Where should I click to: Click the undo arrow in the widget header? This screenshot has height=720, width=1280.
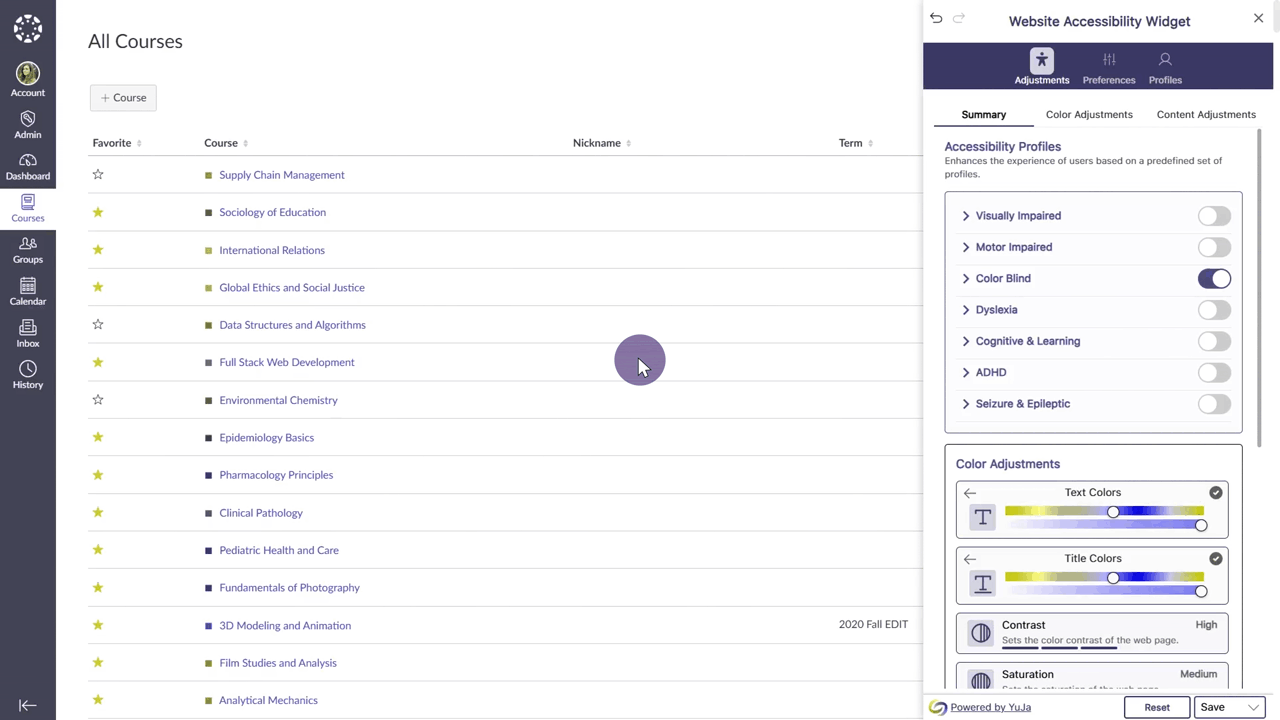click(936, 18)
